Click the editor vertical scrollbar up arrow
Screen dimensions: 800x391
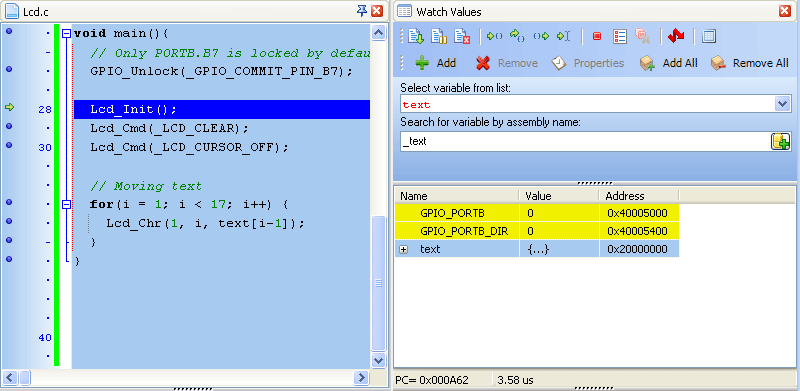(x=378, y=33)
